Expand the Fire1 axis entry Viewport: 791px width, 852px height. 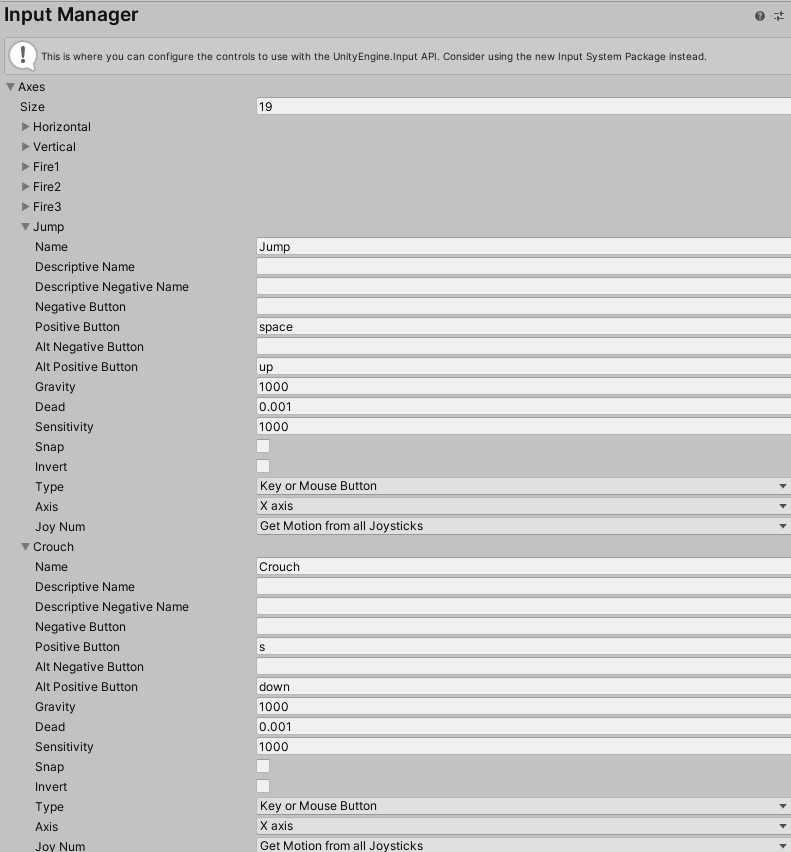tap(26, 167)
